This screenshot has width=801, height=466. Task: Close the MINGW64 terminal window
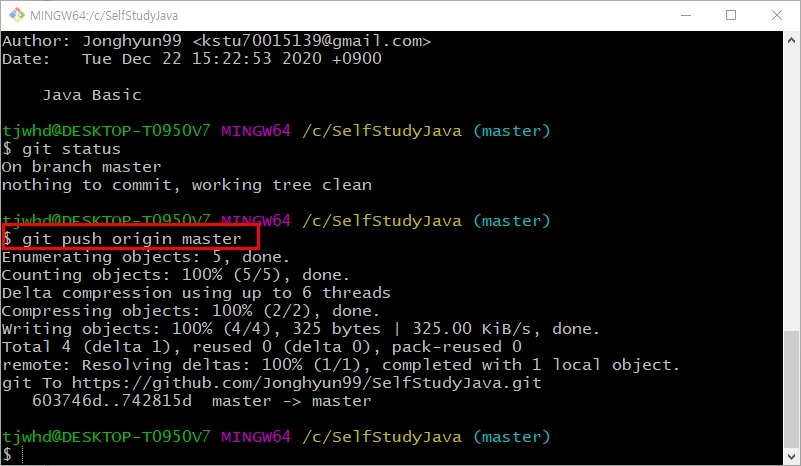pos(777,15)
